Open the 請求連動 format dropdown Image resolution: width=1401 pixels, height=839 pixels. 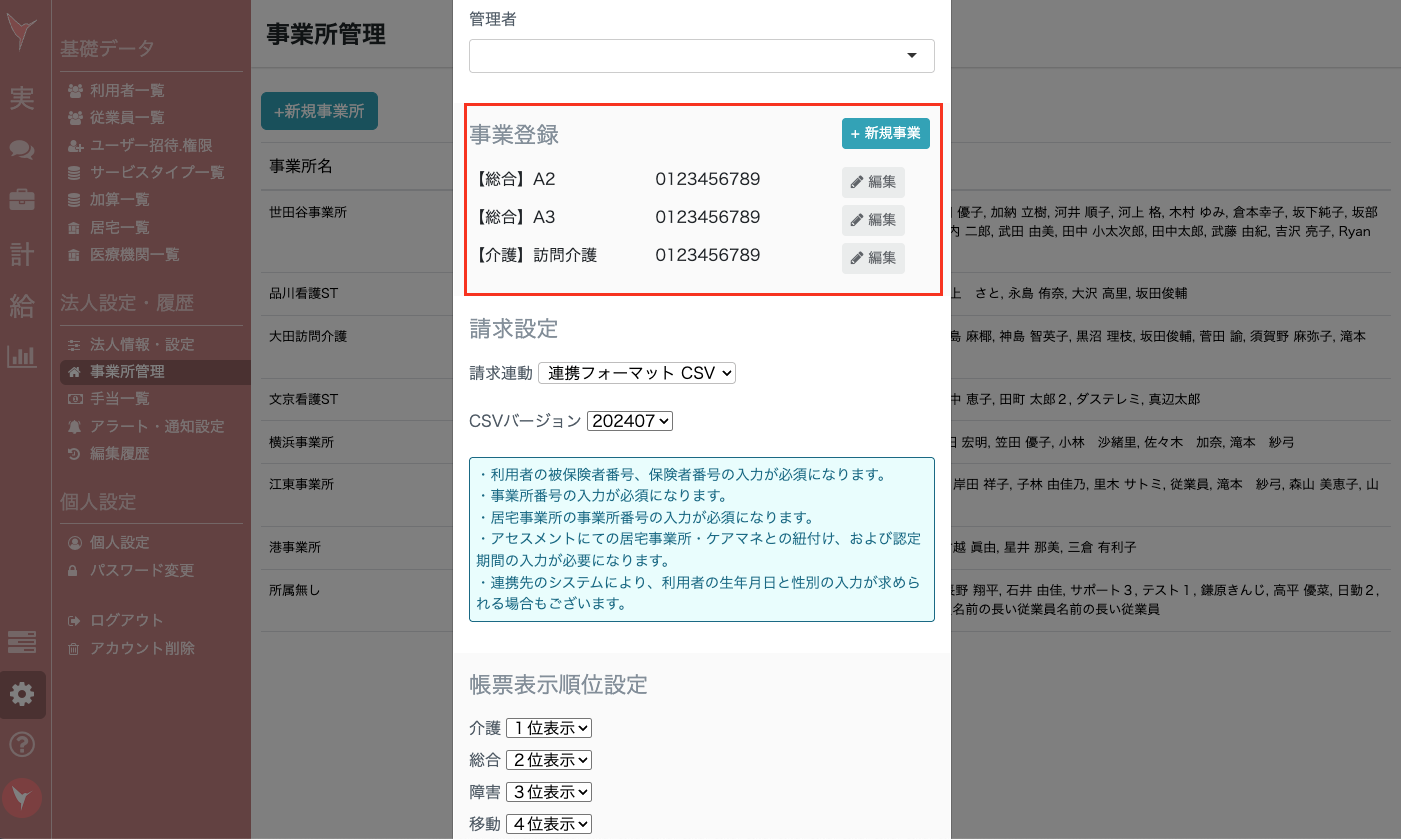[637, 372]
